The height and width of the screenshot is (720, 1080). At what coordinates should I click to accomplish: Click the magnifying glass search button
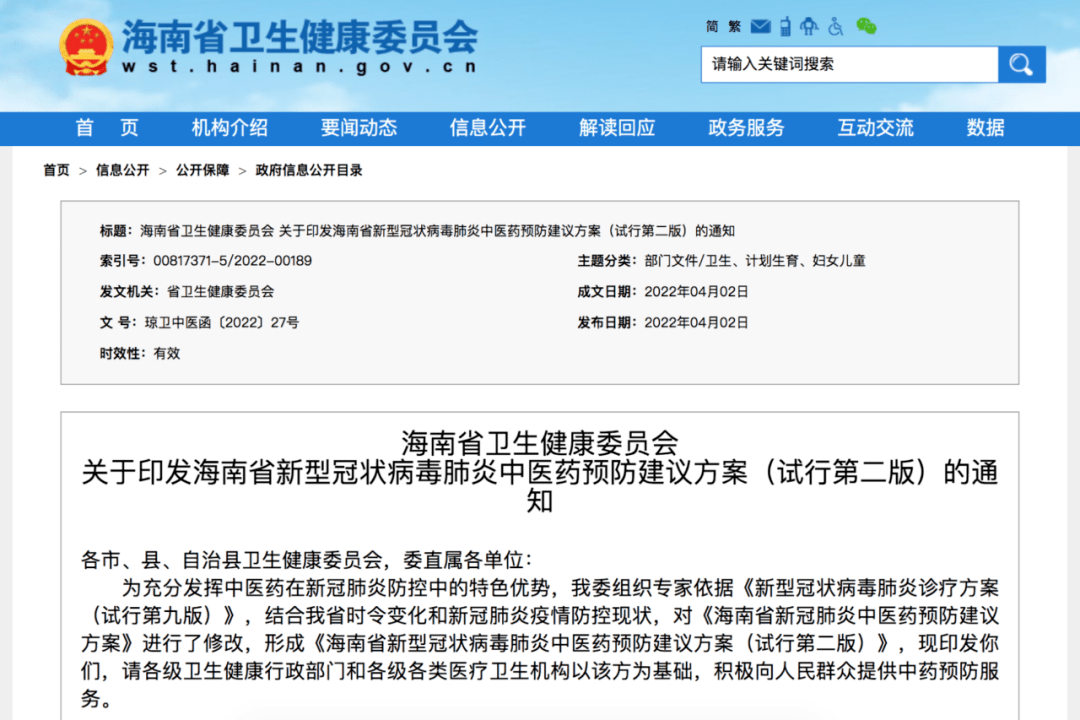[1021, 65]
